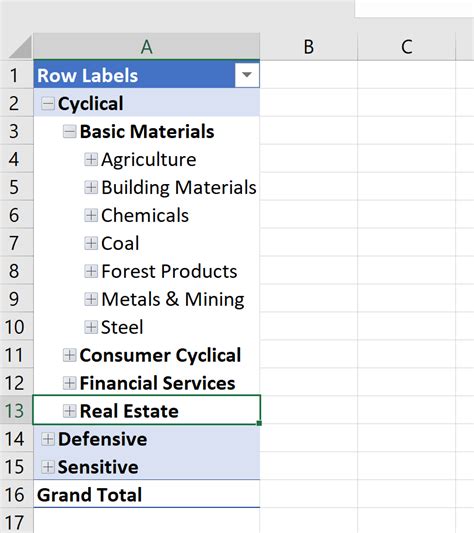Expand the Agriculture item
Image resolution: width=474 pixels, height=533 pixels.
91,159
